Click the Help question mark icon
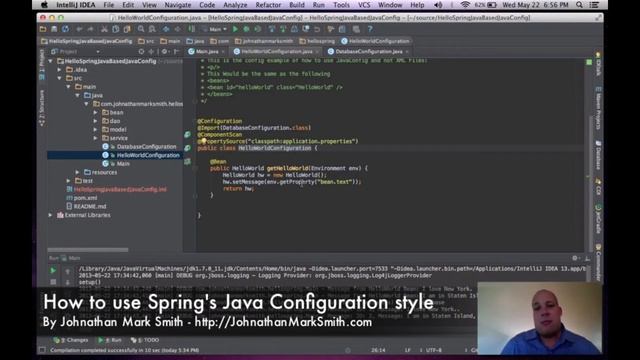Screen dimensions: 640x360 tap(370, 29)
